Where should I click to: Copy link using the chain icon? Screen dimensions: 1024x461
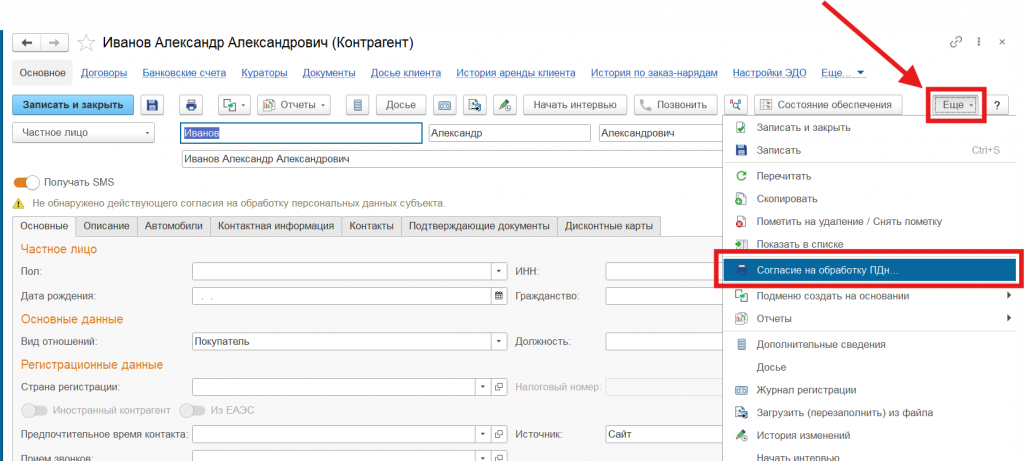tap(956, 43)
